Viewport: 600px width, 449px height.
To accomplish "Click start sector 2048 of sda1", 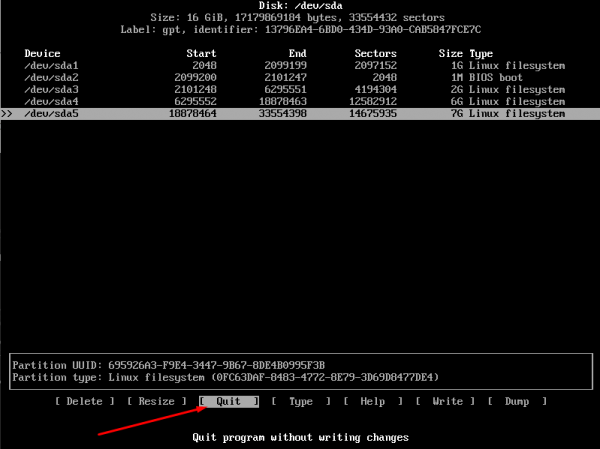I will coord(204,65).
